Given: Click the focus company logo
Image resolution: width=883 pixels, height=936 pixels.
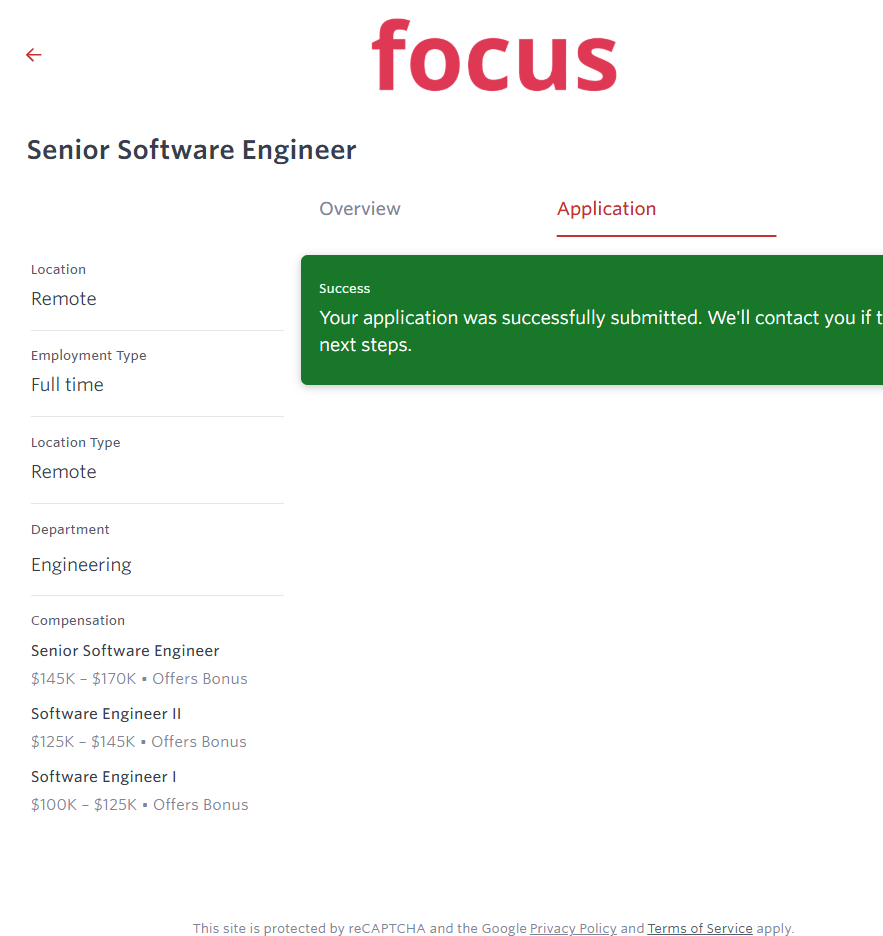Looking at the screenshot, I should click(494, 56).
